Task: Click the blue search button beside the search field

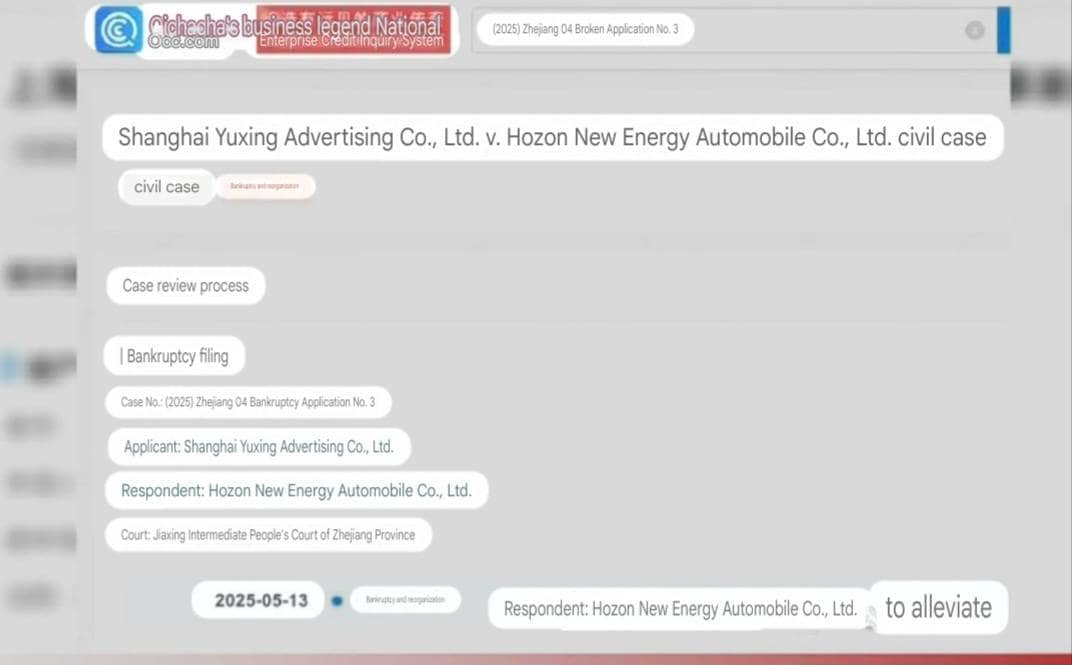Action: (x=1003, y=29)
